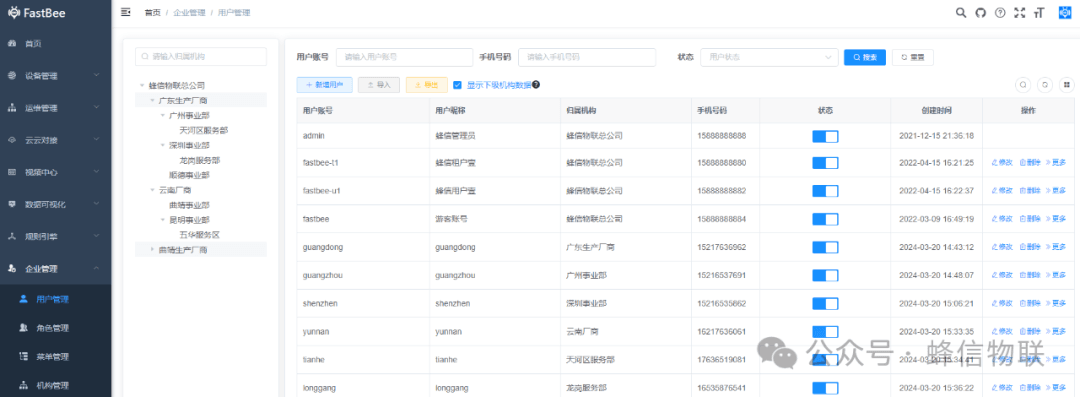1080x397 pixels.
Task: Open the font size setting icon
Action: click(1039, 12)
